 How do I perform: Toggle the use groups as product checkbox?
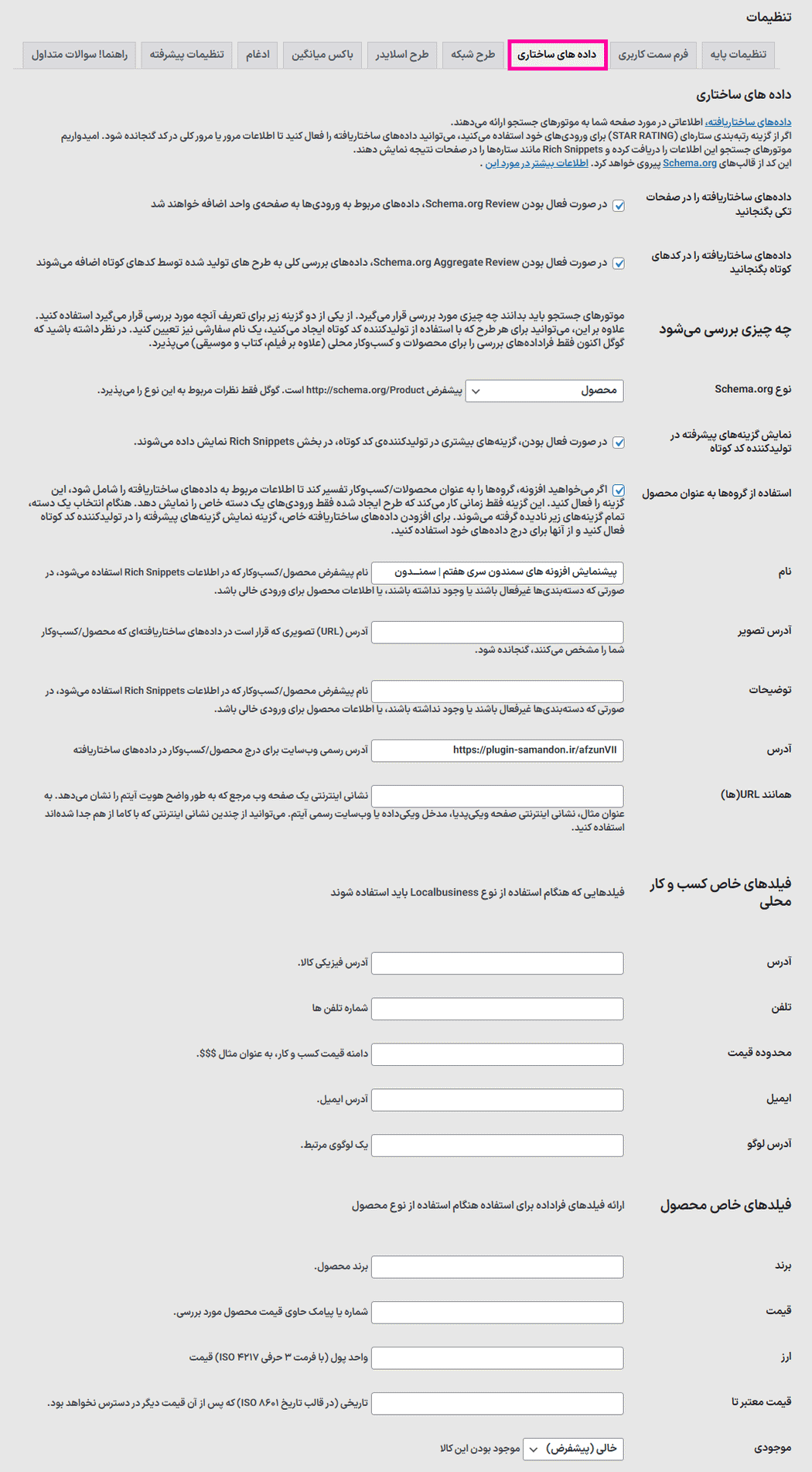[619, 490]
